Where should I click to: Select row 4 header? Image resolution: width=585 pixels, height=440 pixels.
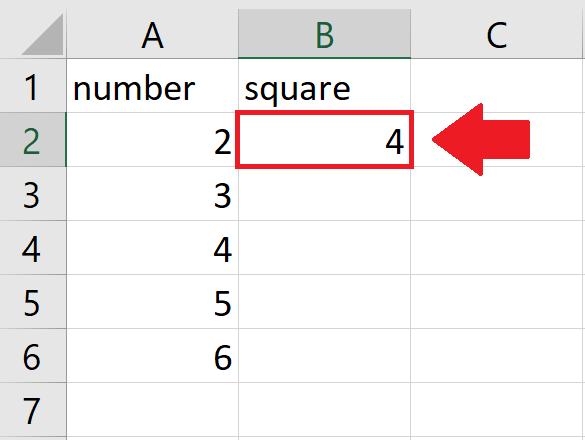click(33, 248)
